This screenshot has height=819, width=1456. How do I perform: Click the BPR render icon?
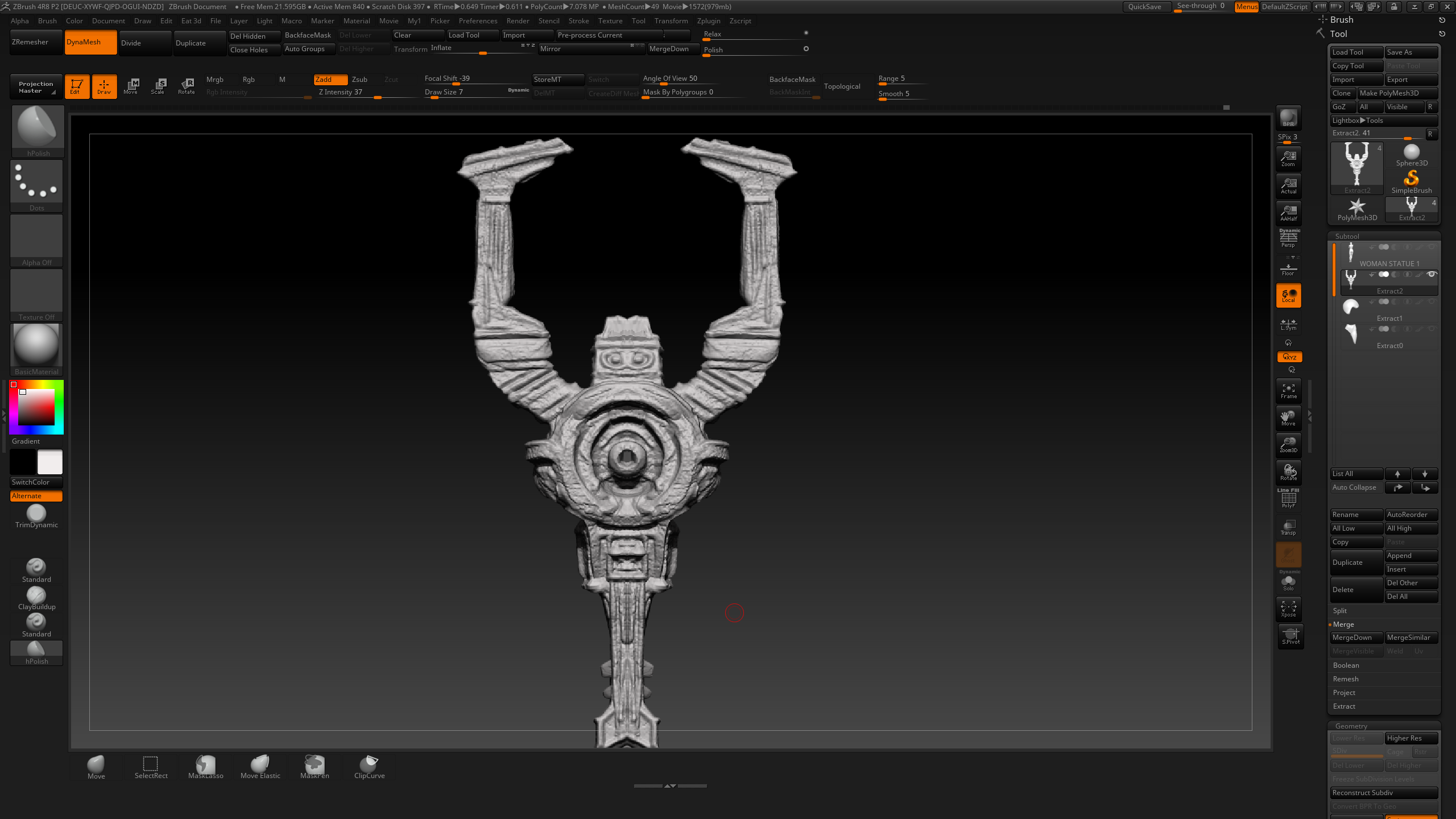1288,118
